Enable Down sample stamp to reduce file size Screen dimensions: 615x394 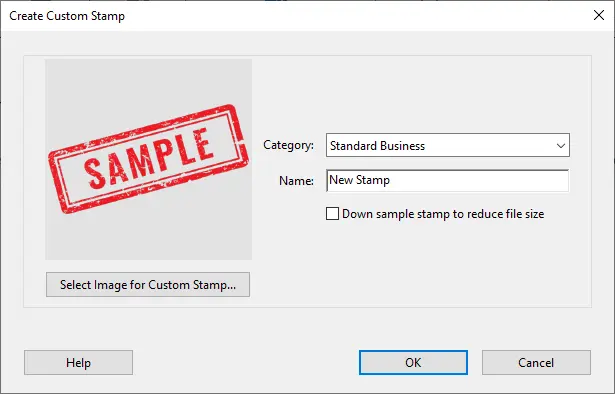(x=332, y=214)
